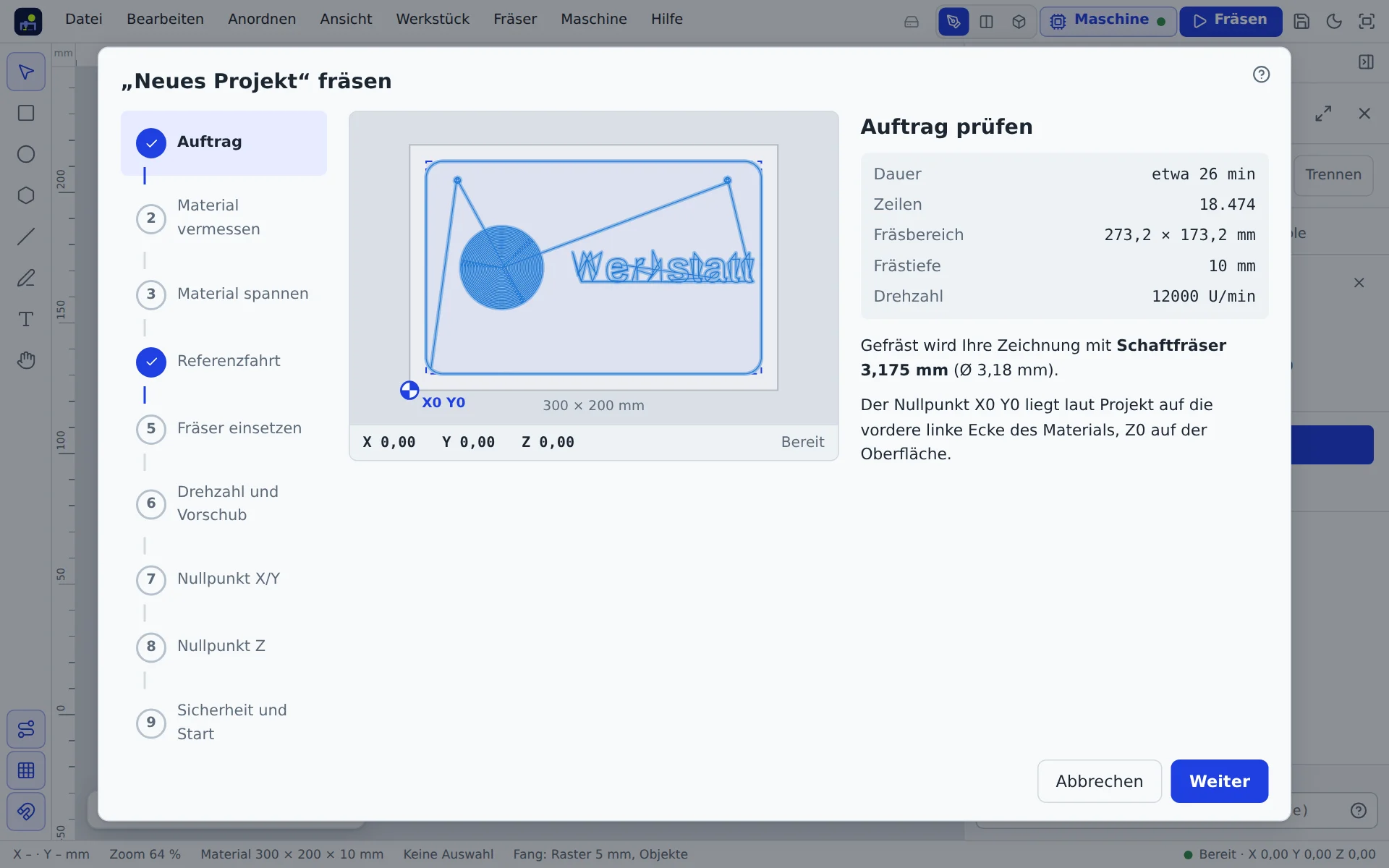Select the Referenzfahrt step

(x=224, y=361)
